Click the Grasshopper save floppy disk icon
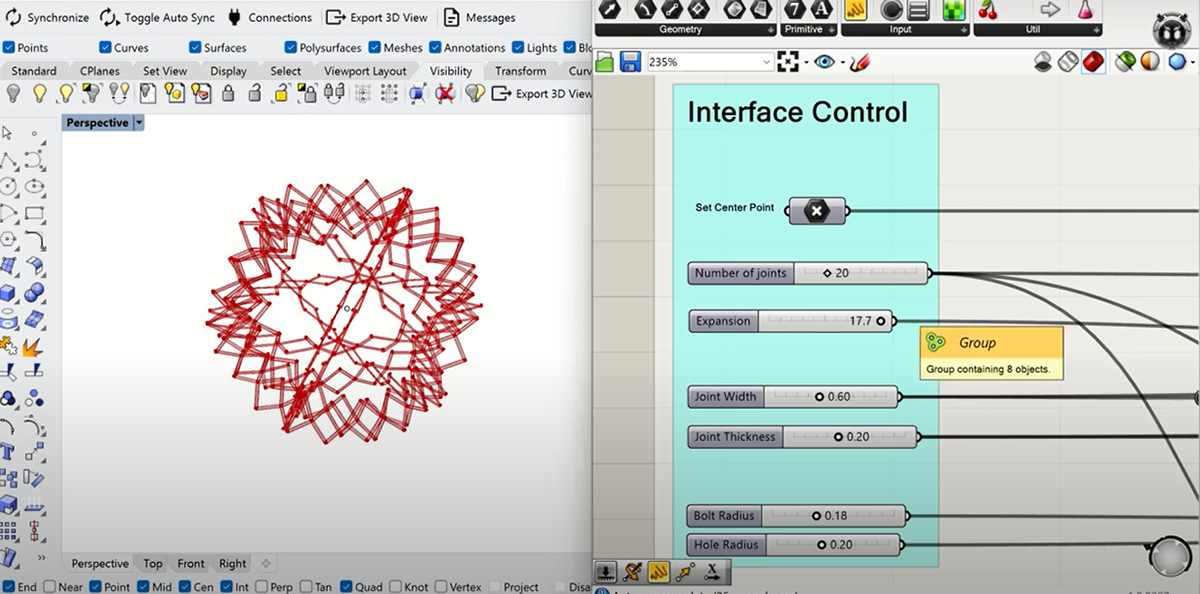Screen dimensions: 1200x594 click(x=631, y=63)
